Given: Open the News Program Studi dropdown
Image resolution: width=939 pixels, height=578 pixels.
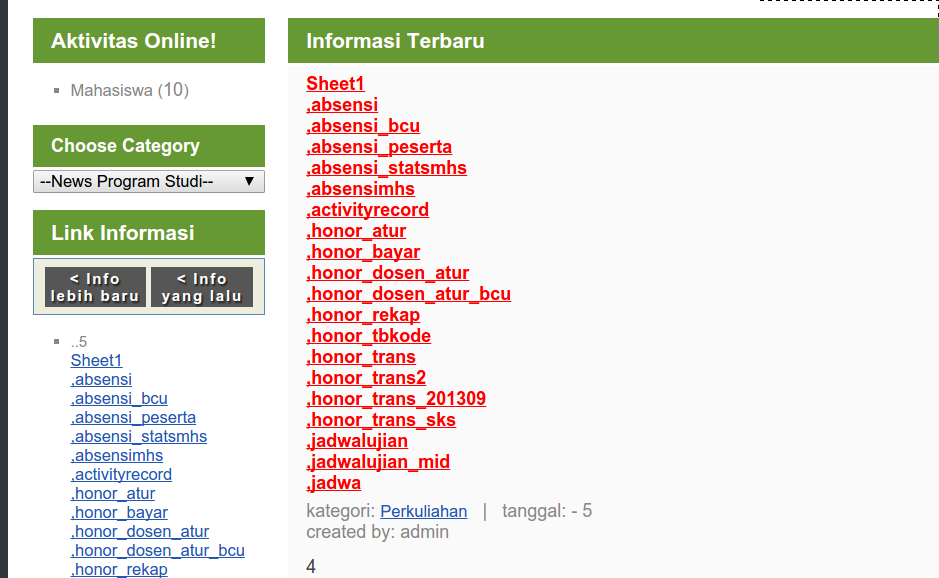Looking at the screenshot, I should pyautogui.click(x=148, y=181).
